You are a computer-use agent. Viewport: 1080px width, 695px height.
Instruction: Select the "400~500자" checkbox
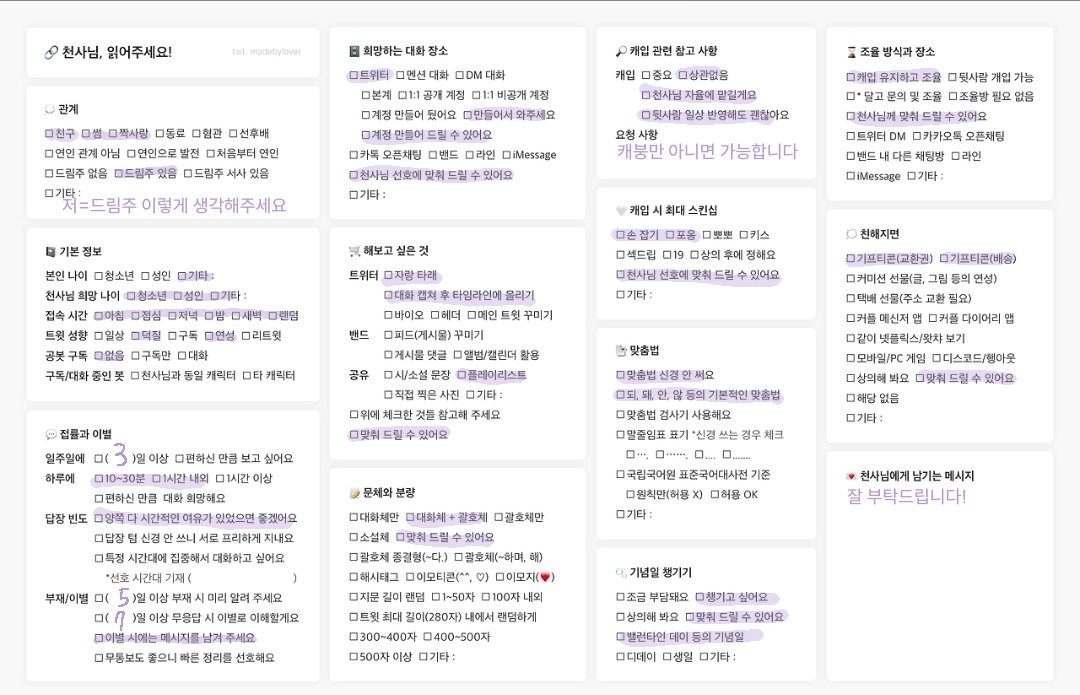(x=427, y=637)
